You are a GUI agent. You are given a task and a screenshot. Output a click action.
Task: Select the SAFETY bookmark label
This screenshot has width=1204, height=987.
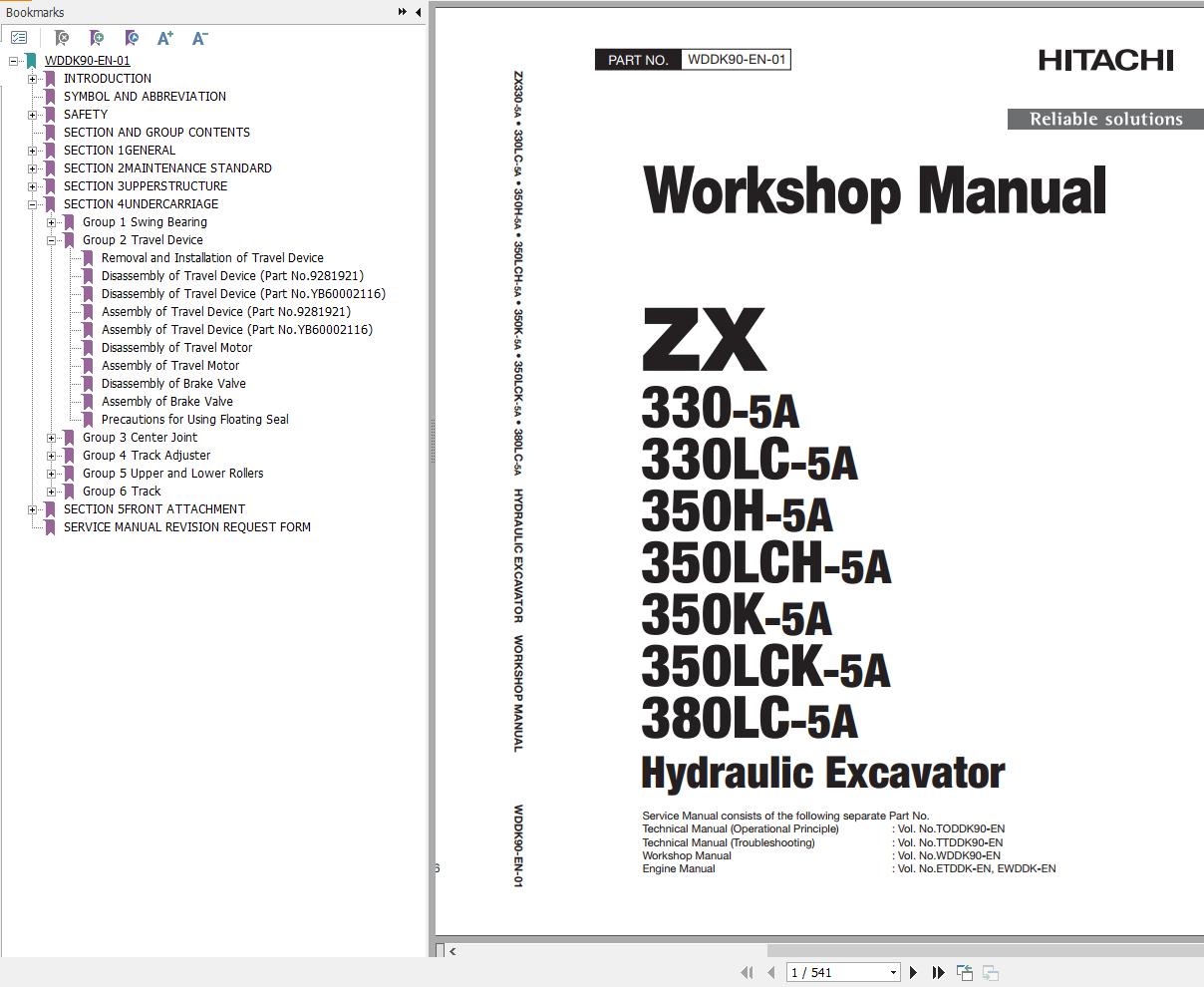click(86, 115)
